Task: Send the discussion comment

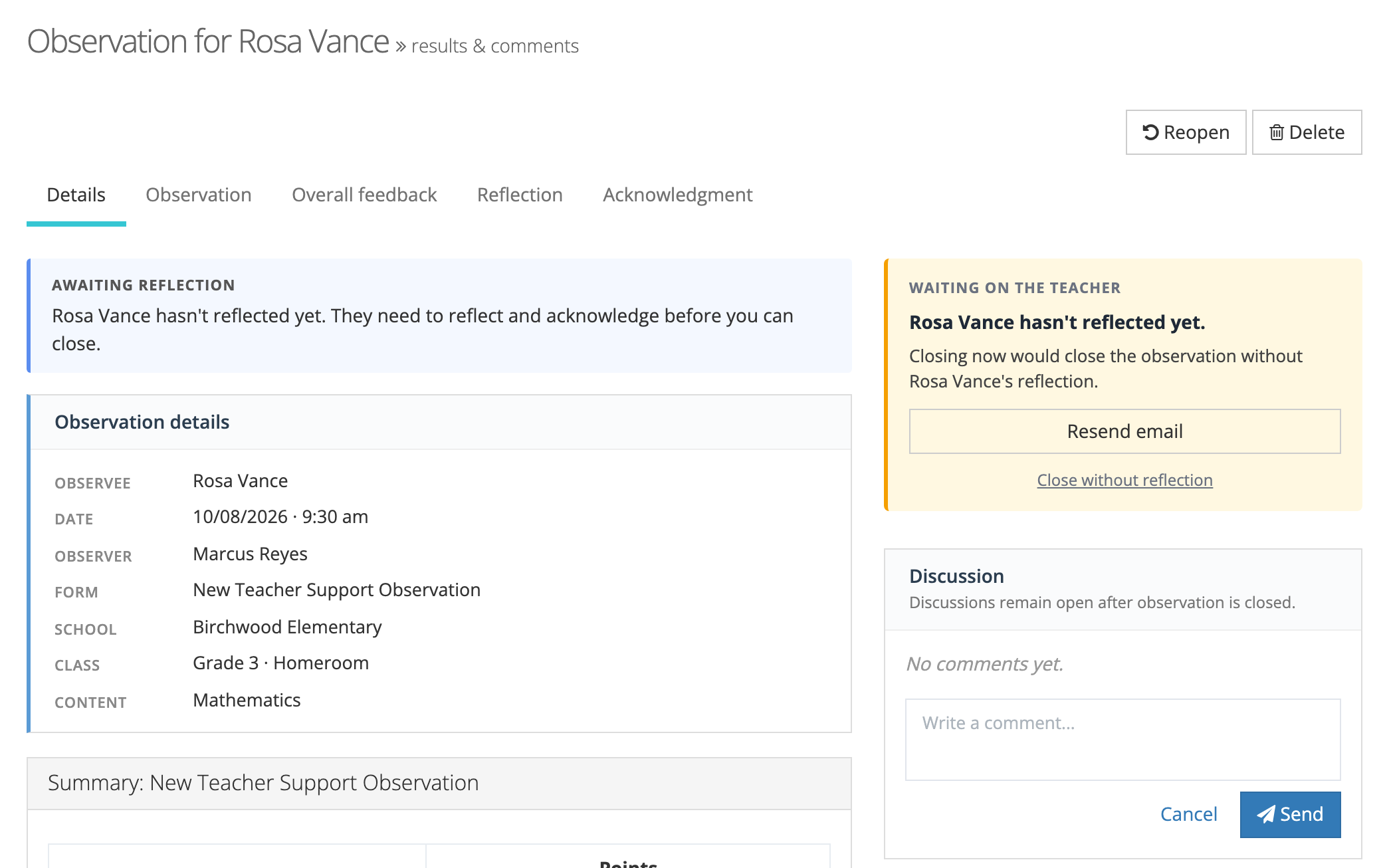Action: [1290, 814]
